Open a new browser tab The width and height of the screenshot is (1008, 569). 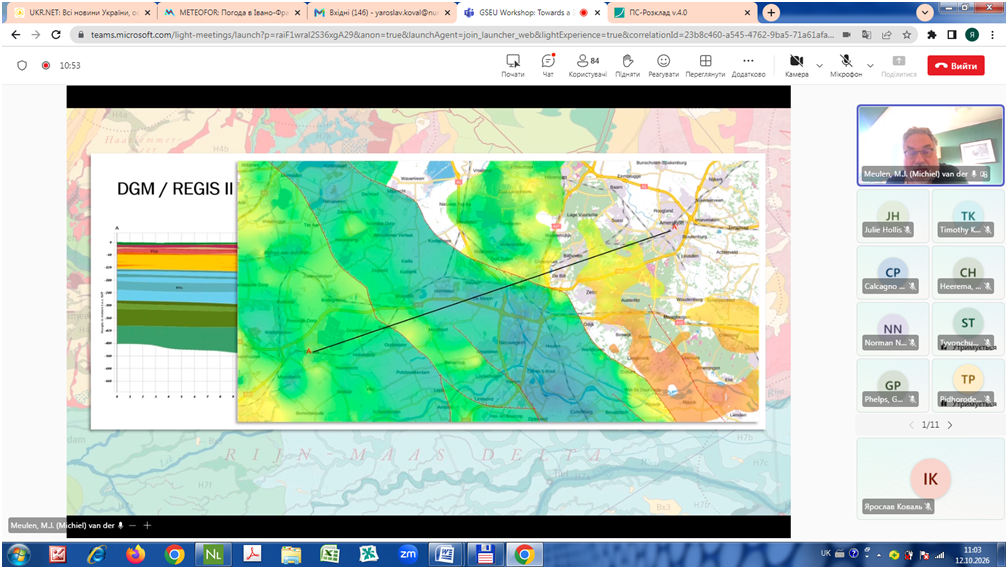771,12
